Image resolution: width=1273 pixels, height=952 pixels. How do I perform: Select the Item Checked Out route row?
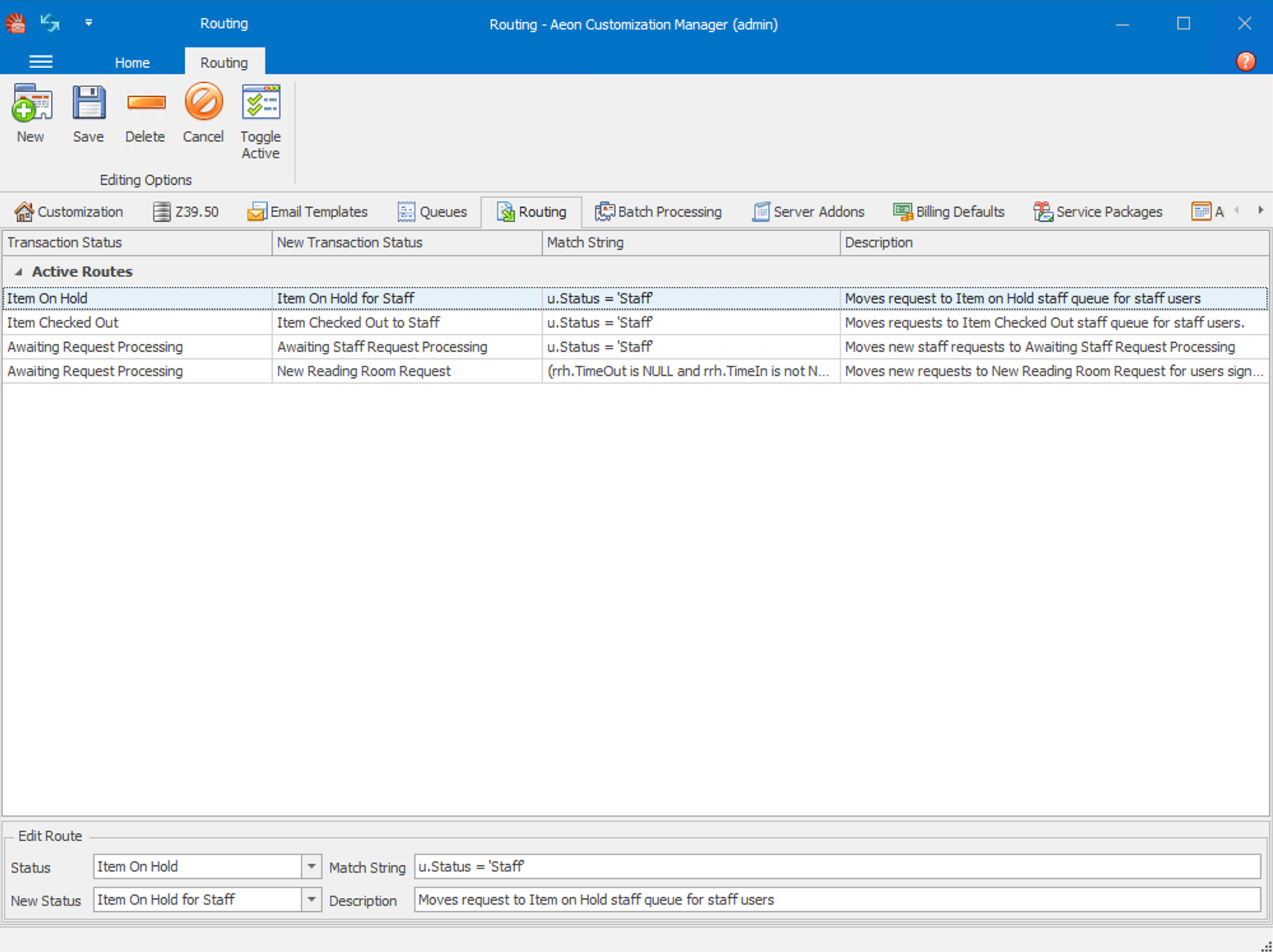pyautogui.click(x=127, y=322)
